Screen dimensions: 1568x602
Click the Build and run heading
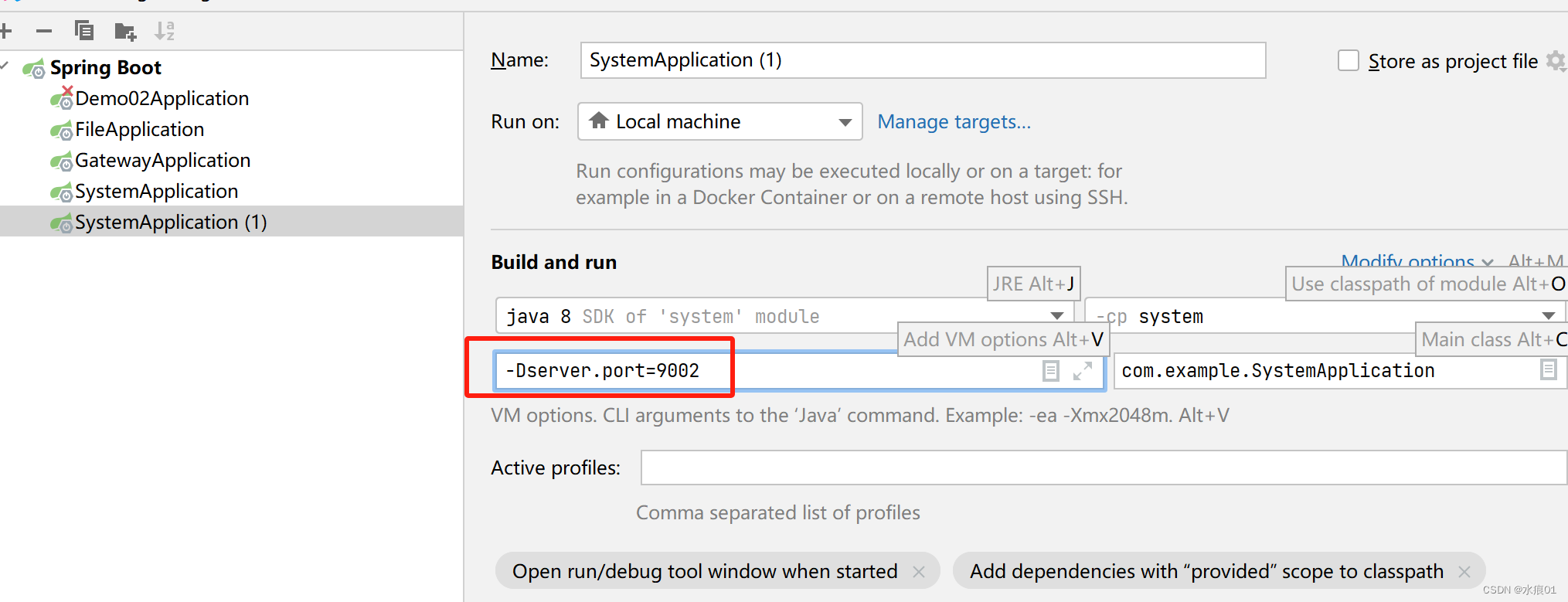click(x=554, y=262)
